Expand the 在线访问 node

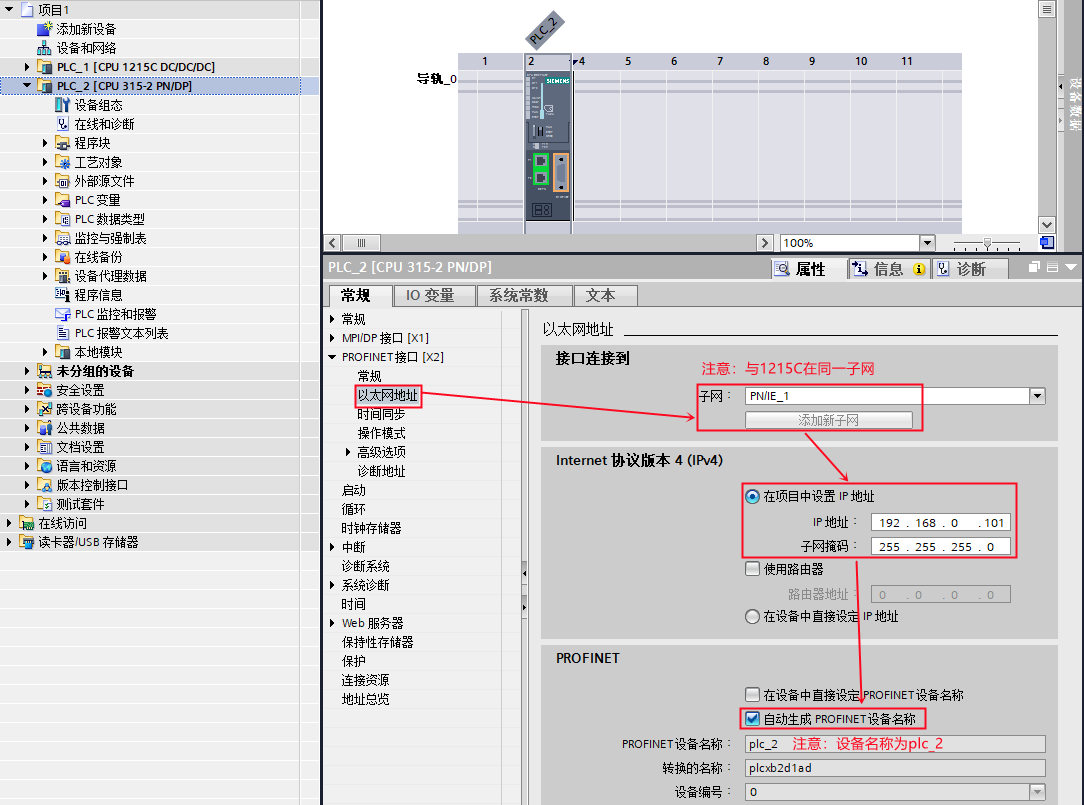[9, 524]
